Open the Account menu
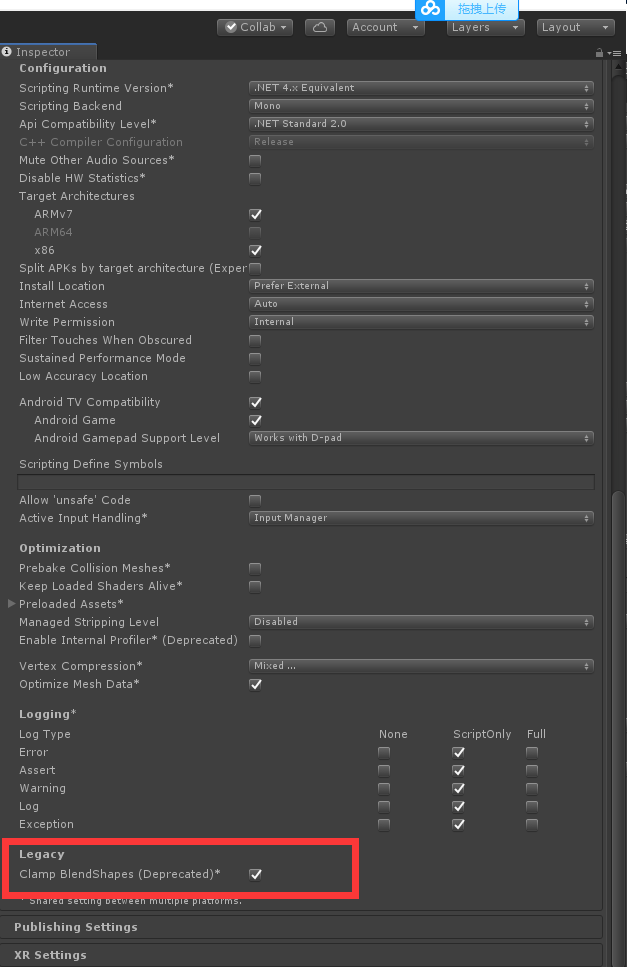Screen dimensions: 627x967 385,27
